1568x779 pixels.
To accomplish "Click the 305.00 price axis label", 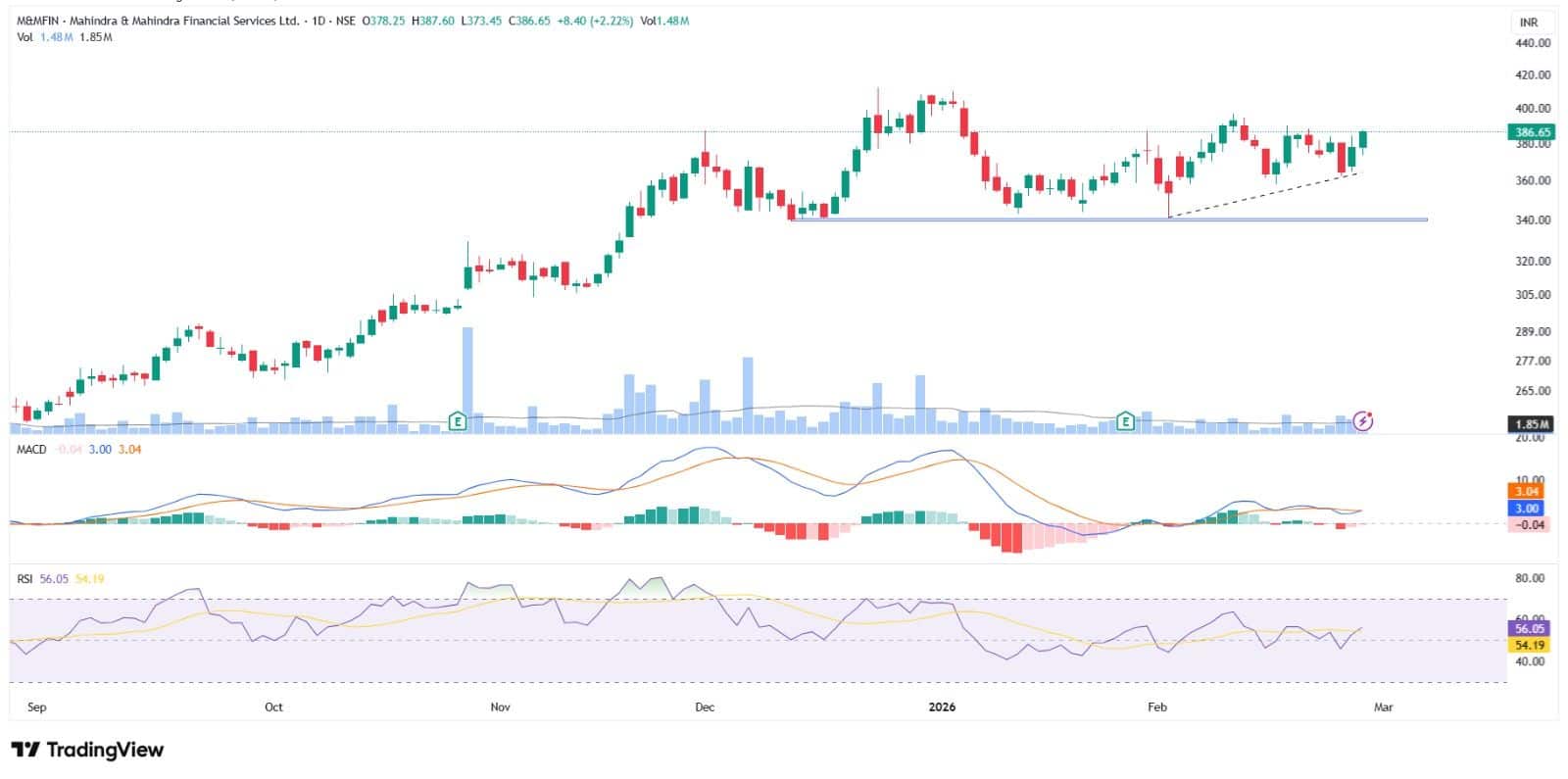I will click(1533, 295).
